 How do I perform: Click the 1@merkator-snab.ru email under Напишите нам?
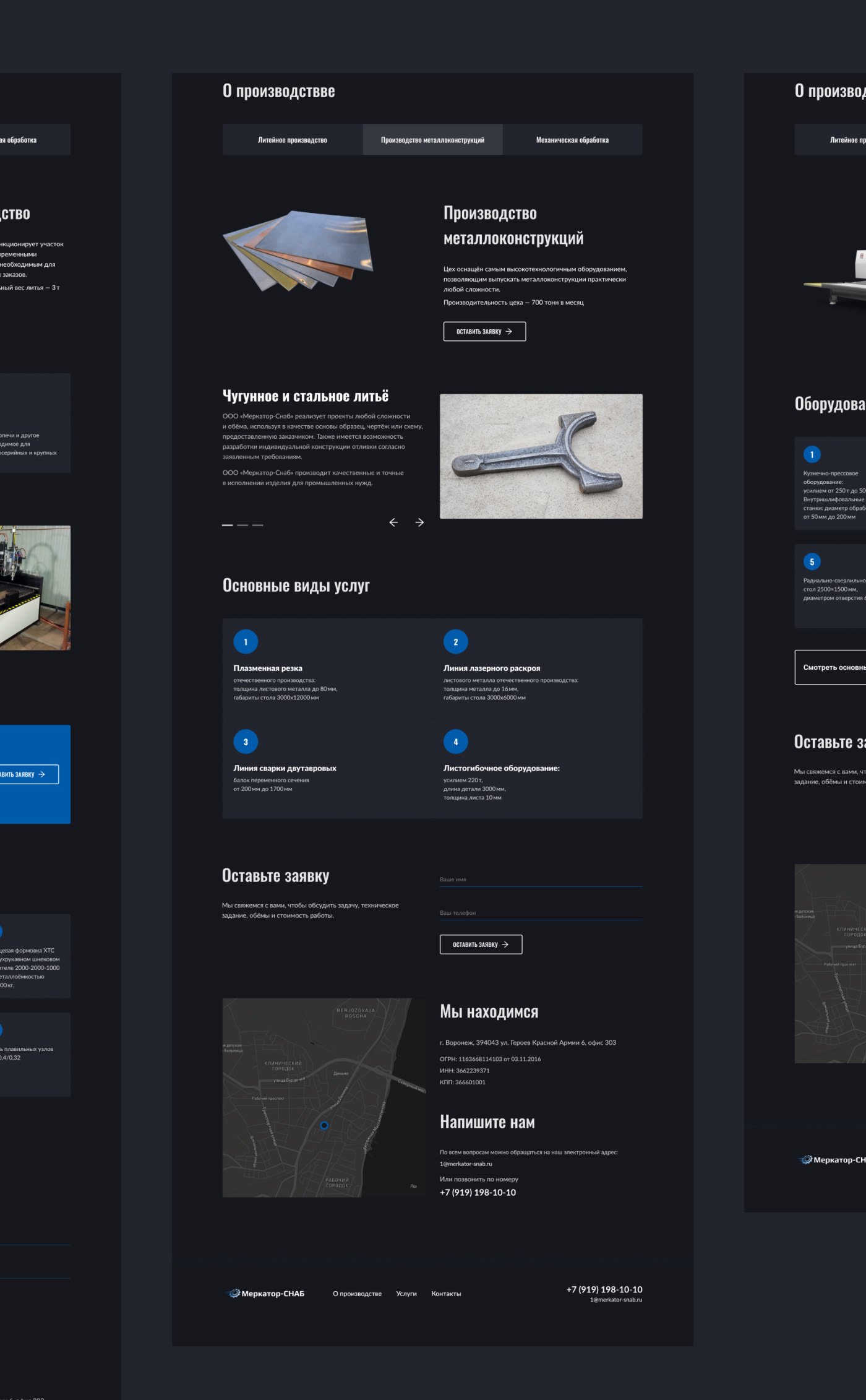coord(466,1164)
